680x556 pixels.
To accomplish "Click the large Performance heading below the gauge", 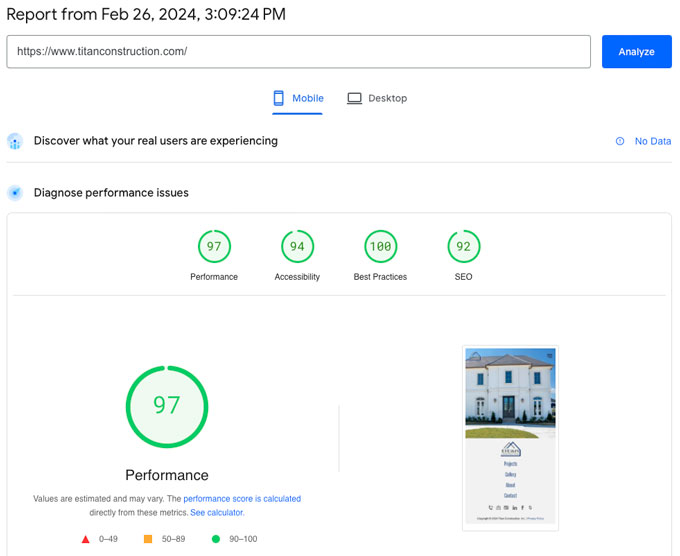I will tap(167, 475).
